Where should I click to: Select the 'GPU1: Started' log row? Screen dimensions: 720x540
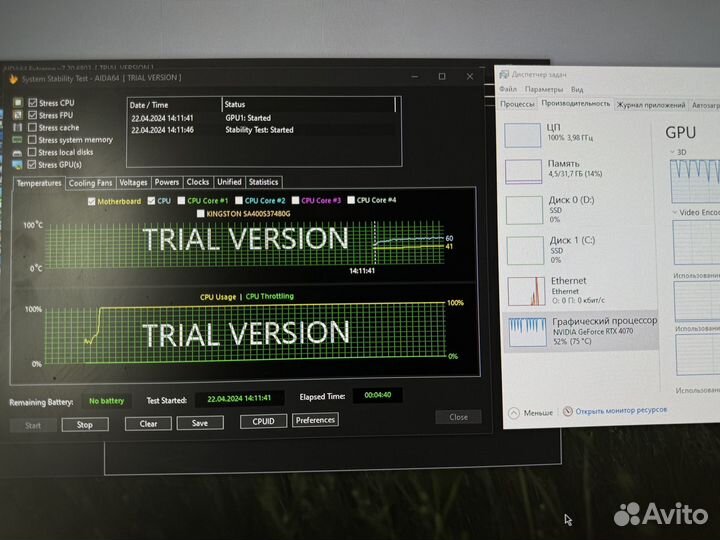point(262,118)
